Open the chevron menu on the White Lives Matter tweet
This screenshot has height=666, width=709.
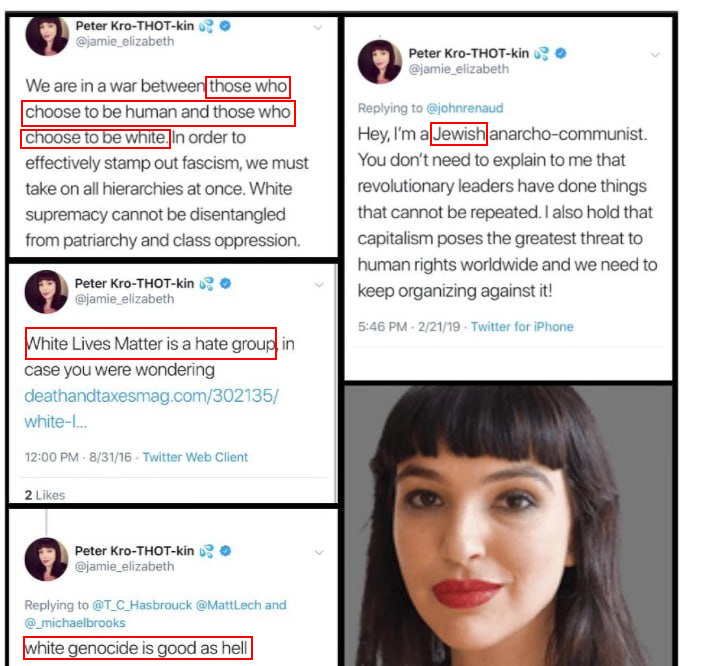(x=319, y=285)
